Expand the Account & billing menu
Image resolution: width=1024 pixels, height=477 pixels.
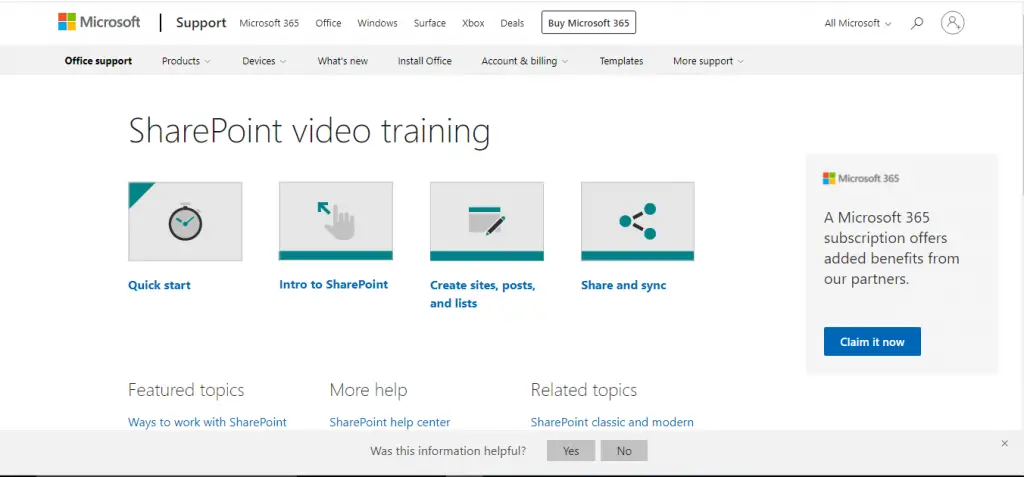(x=525, y=61)
